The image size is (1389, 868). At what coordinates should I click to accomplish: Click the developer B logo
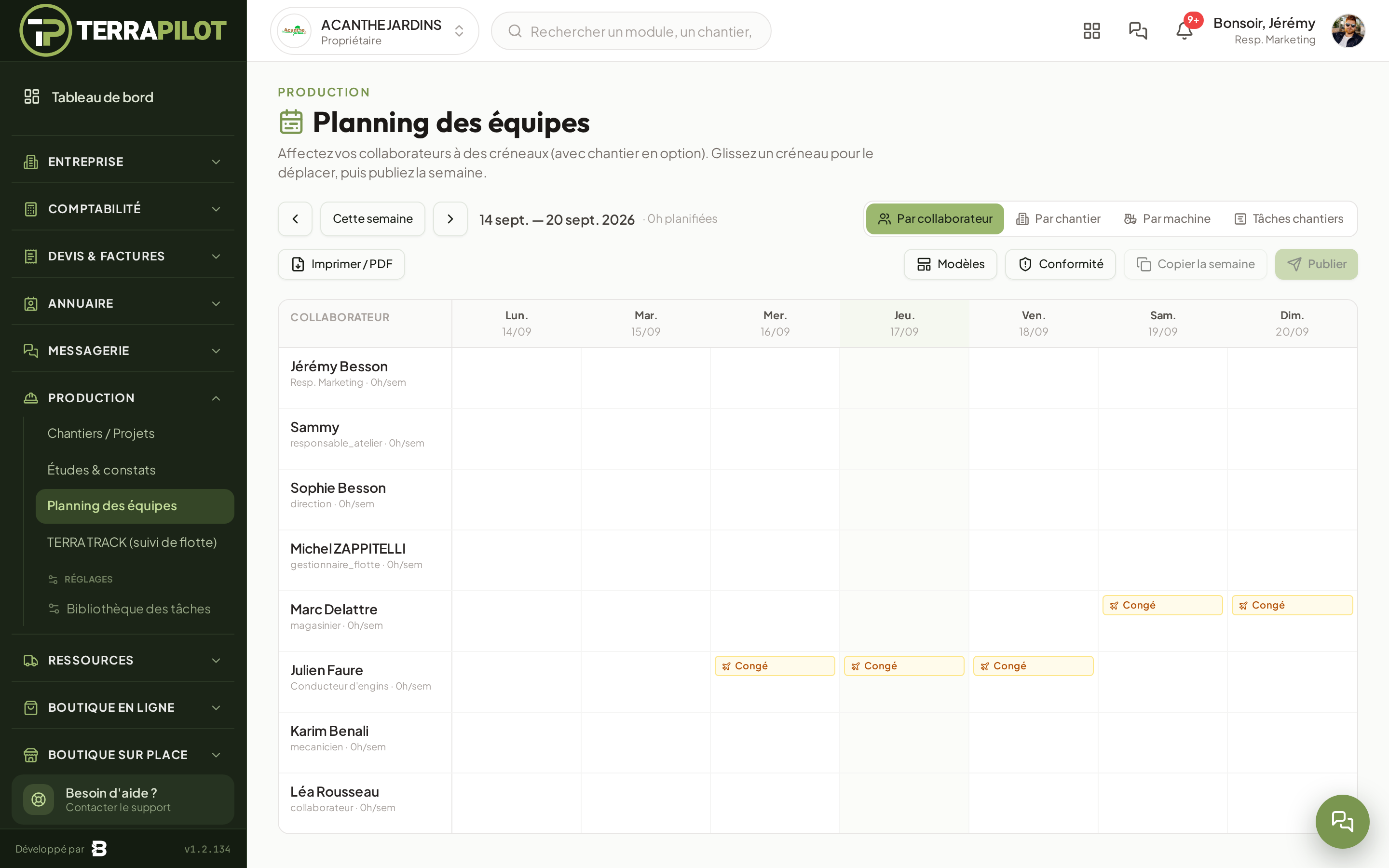(99, 849)
